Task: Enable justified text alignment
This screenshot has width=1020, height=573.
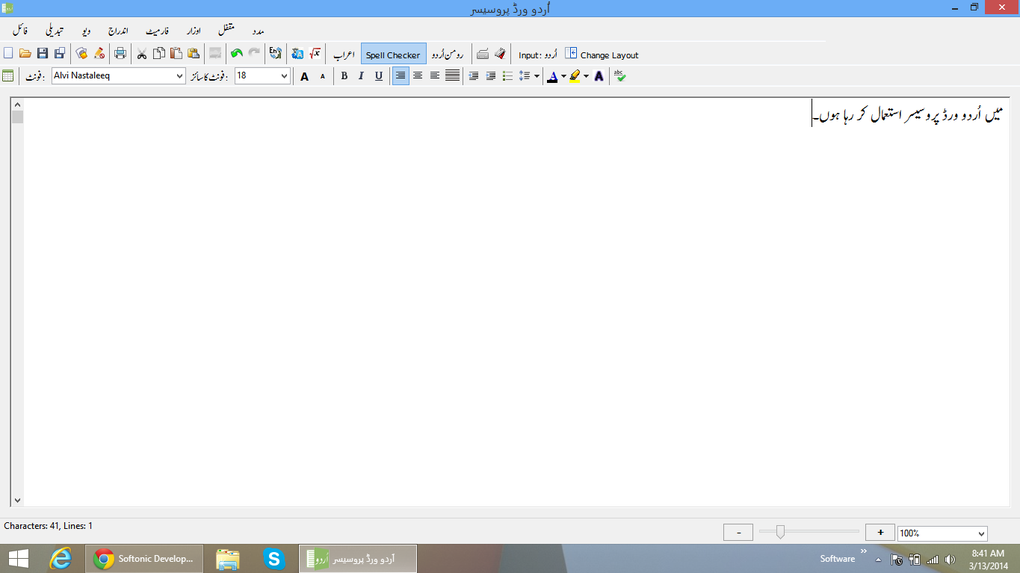Action: (x=452, y=76)
